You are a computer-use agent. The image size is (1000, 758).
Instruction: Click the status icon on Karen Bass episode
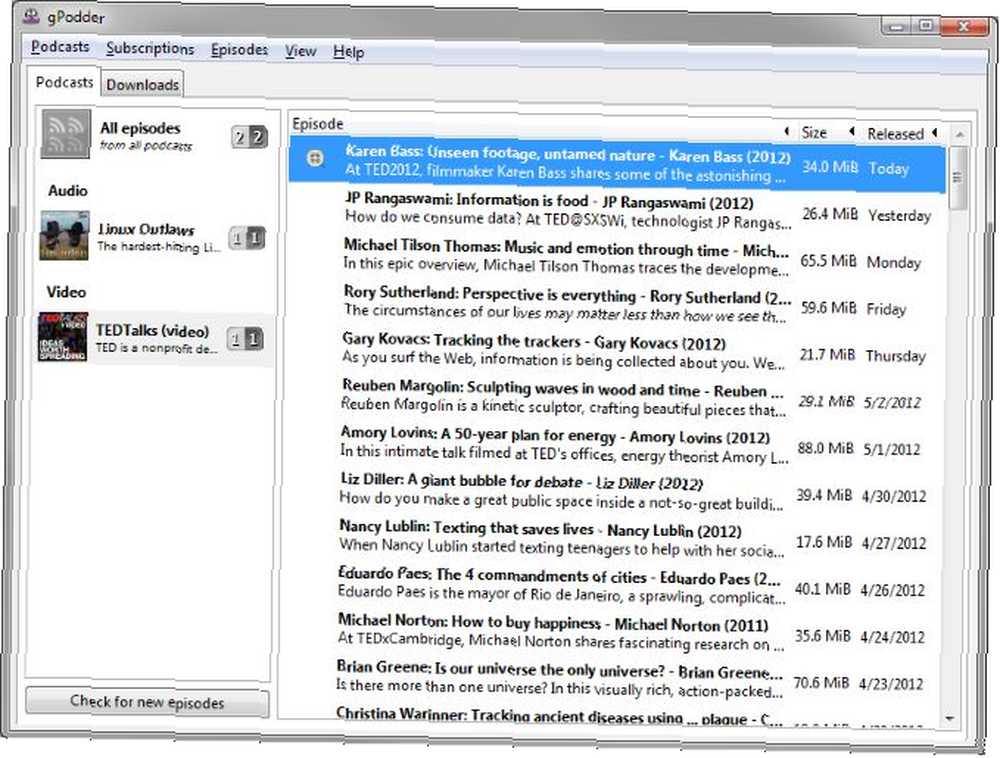(315, 157)
